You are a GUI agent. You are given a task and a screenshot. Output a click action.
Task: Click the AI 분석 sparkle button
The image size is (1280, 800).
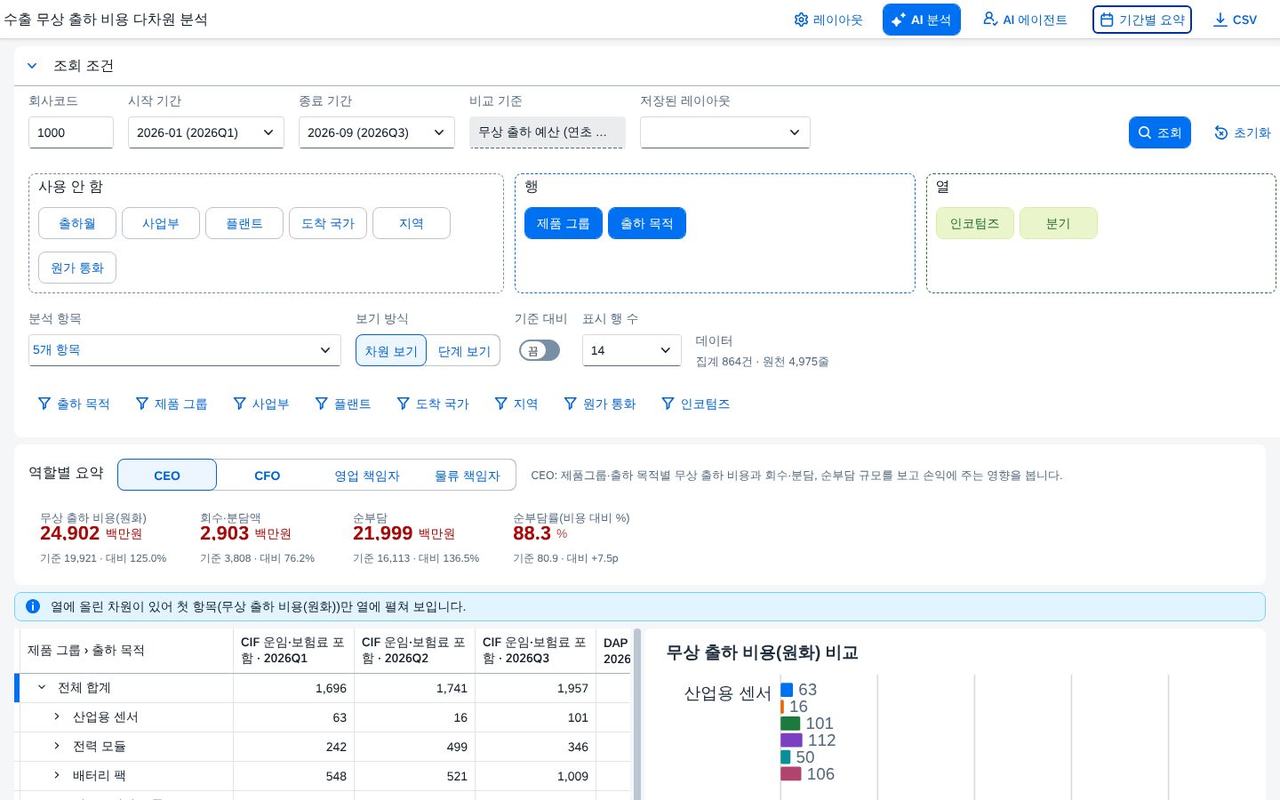[x=921, y=20]
